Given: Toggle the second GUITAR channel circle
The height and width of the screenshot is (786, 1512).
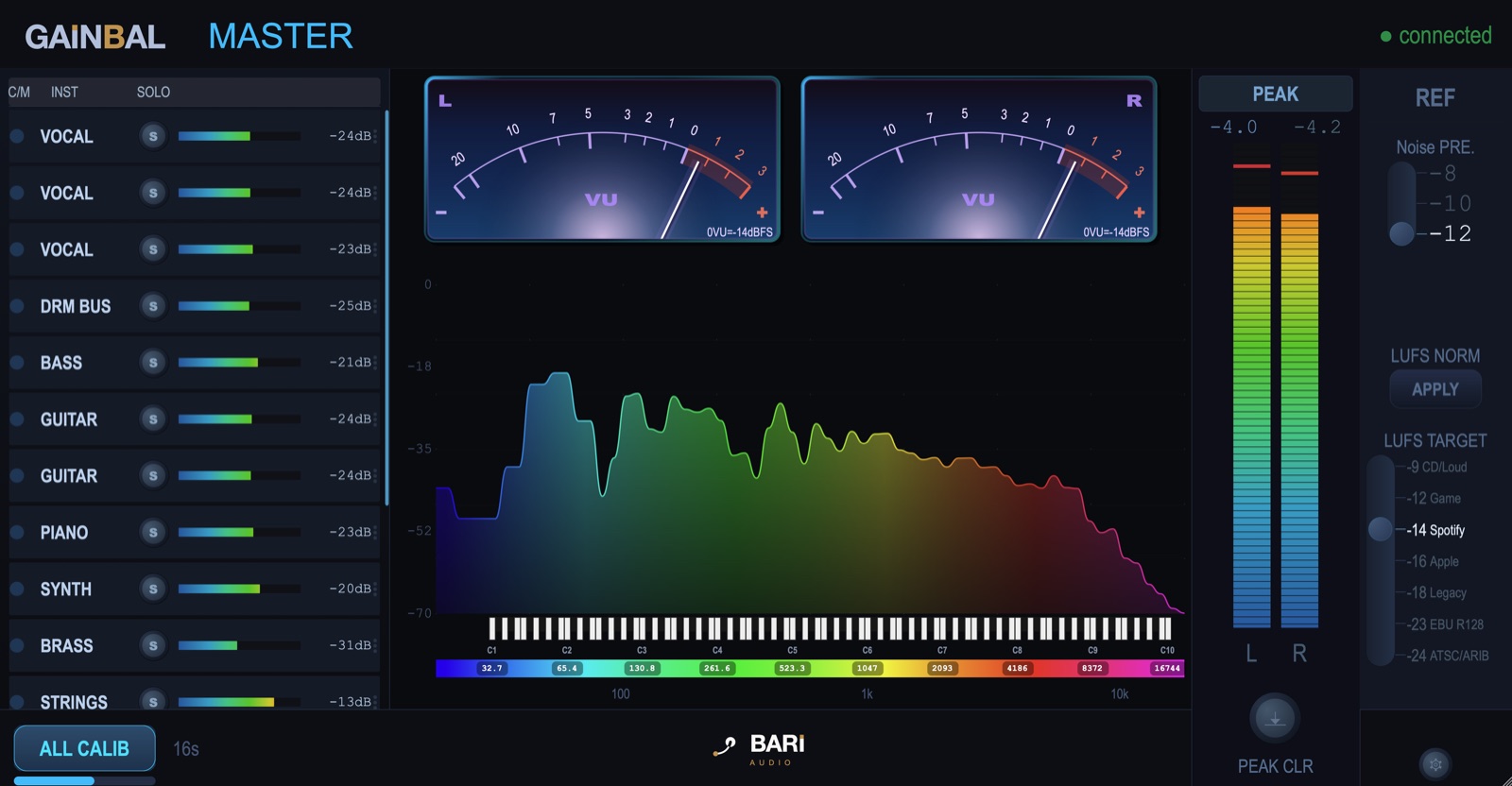Looking at the screenshot, I should [x=17, y=476].
